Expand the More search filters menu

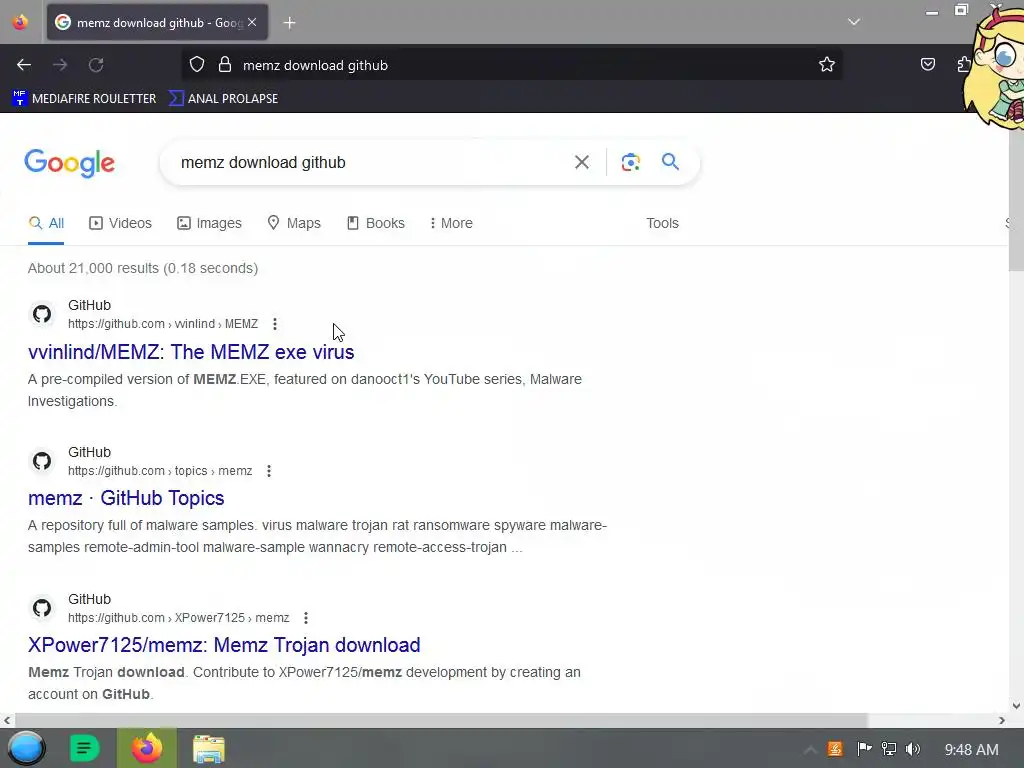coord(451,223)
